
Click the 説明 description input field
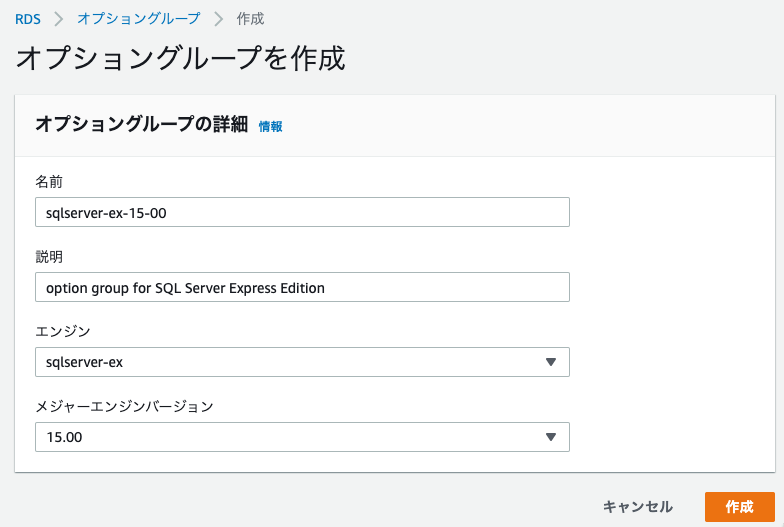(x=302, y=287)
